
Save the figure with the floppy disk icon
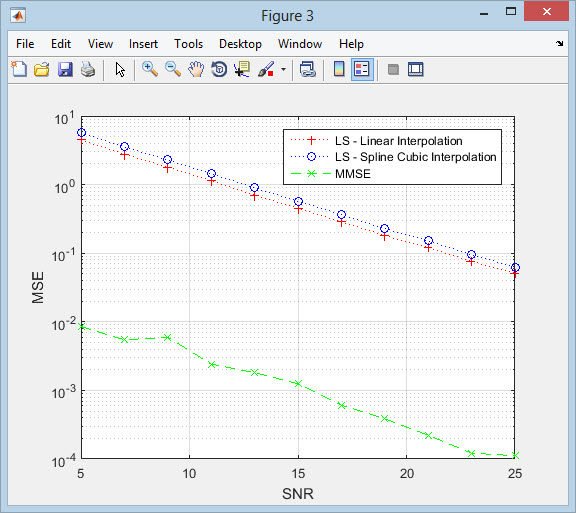point(65,69)
